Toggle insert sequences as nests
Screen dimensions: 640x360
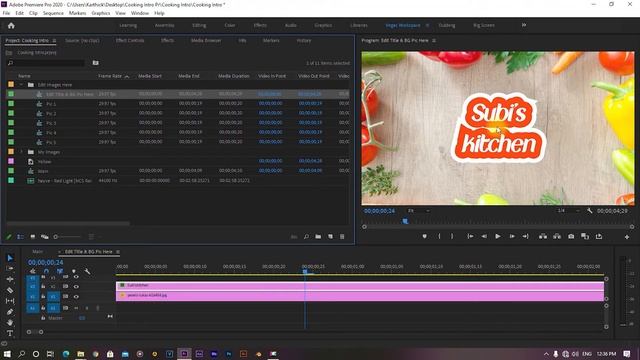(x=33, y=271)
